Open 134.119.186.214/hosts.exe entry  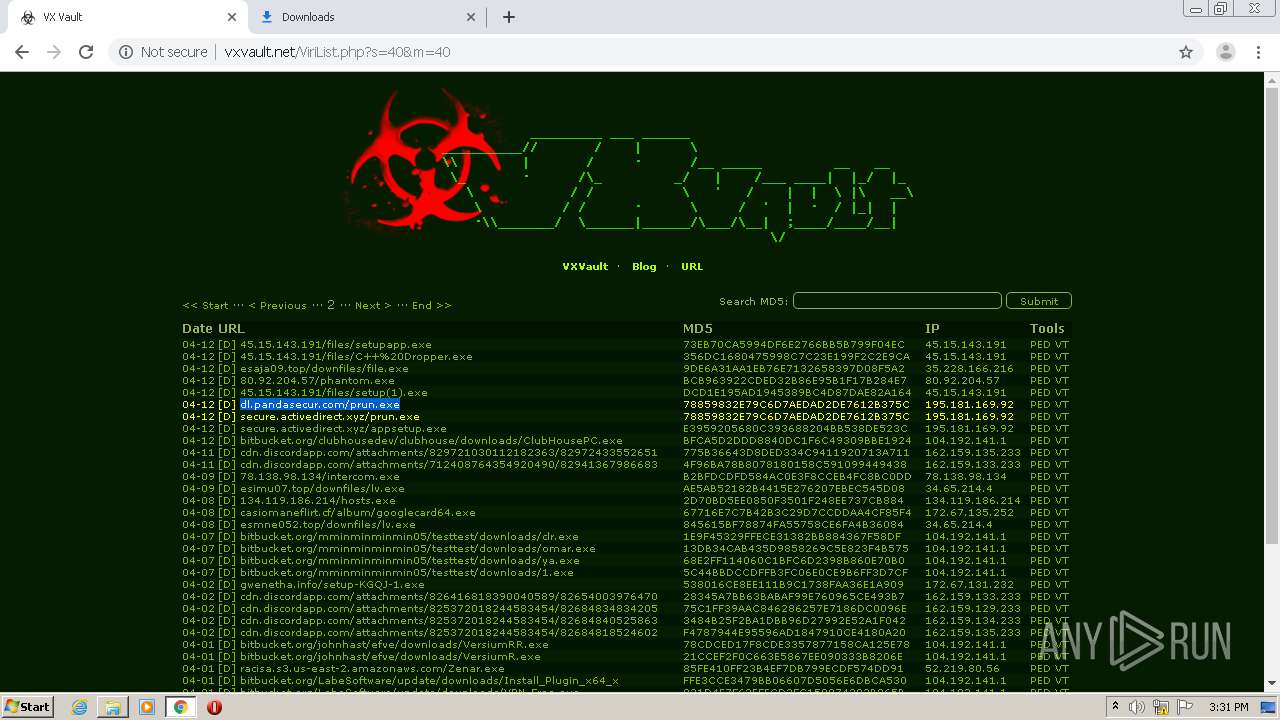[317, 501]
